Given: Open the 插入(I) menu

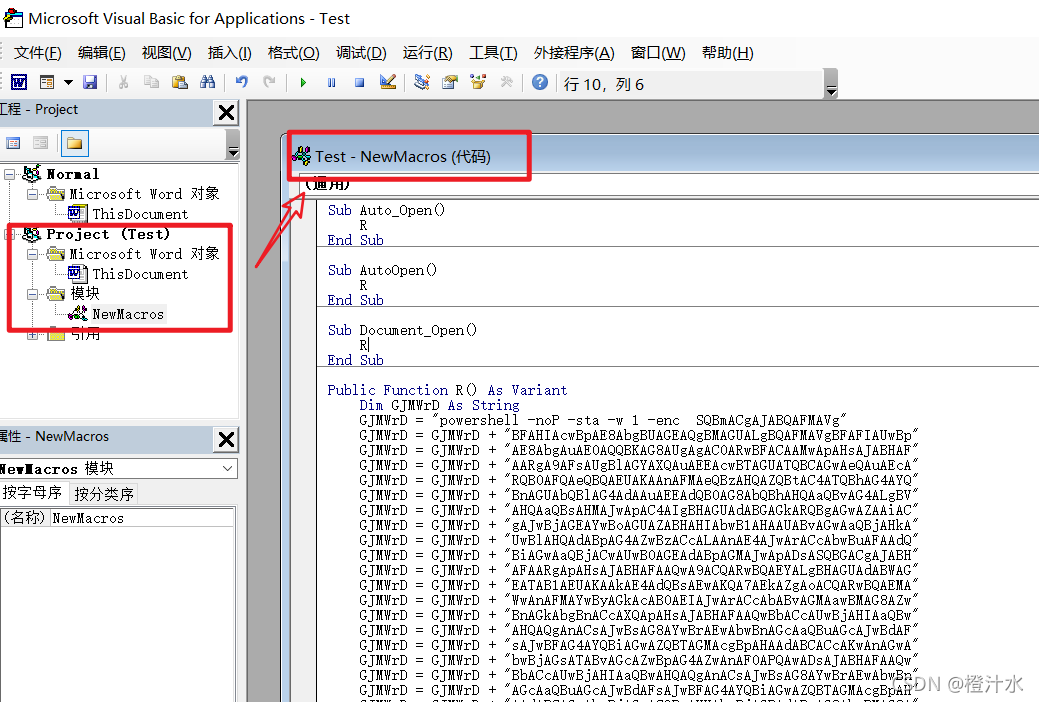Looking at the screenshot, I should point(229,53).
